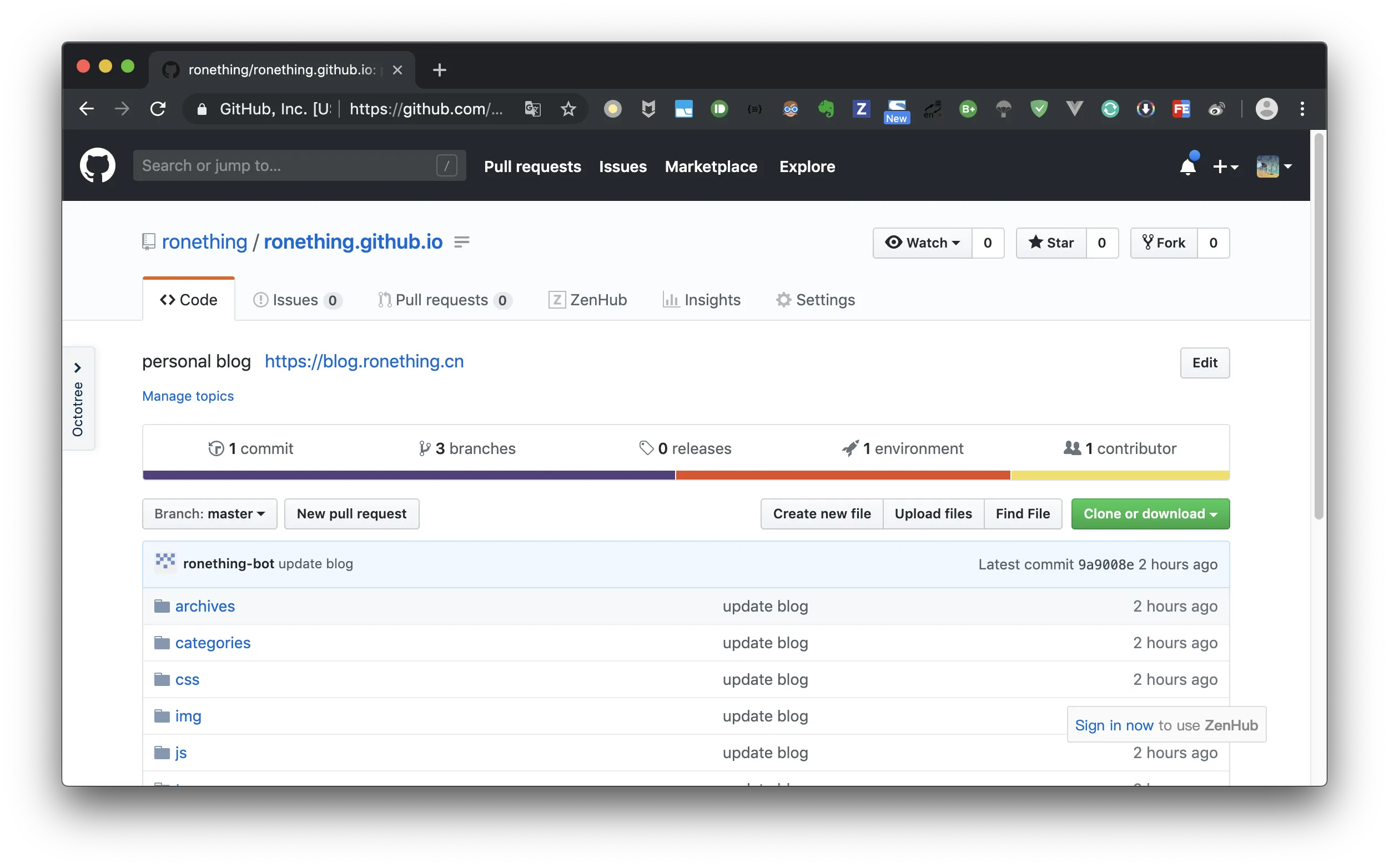Click the repository description lines icon beside repo name

point(462,241)
